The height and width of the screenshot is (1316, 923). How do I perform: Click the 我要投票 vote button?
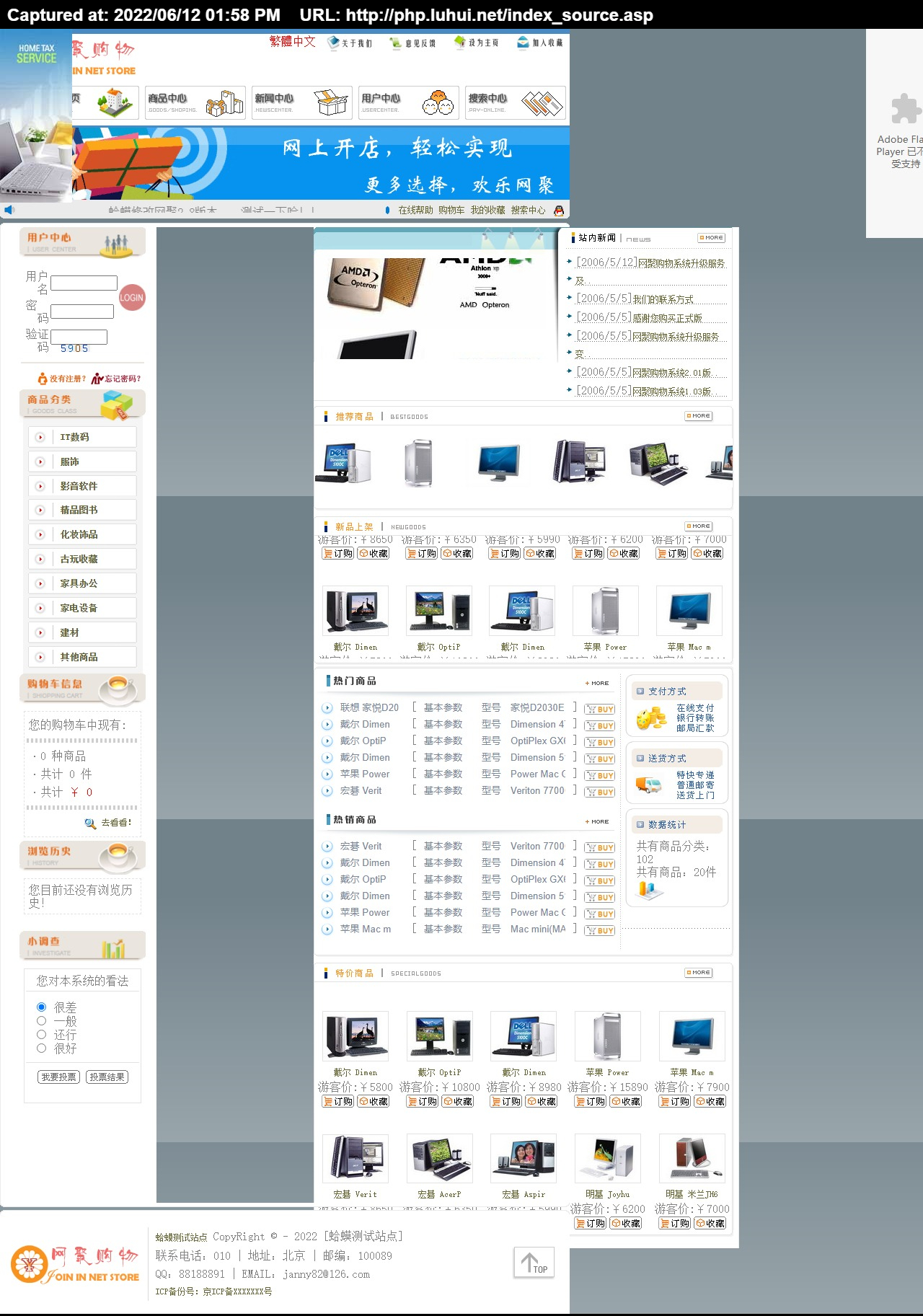click(58, 1077)
